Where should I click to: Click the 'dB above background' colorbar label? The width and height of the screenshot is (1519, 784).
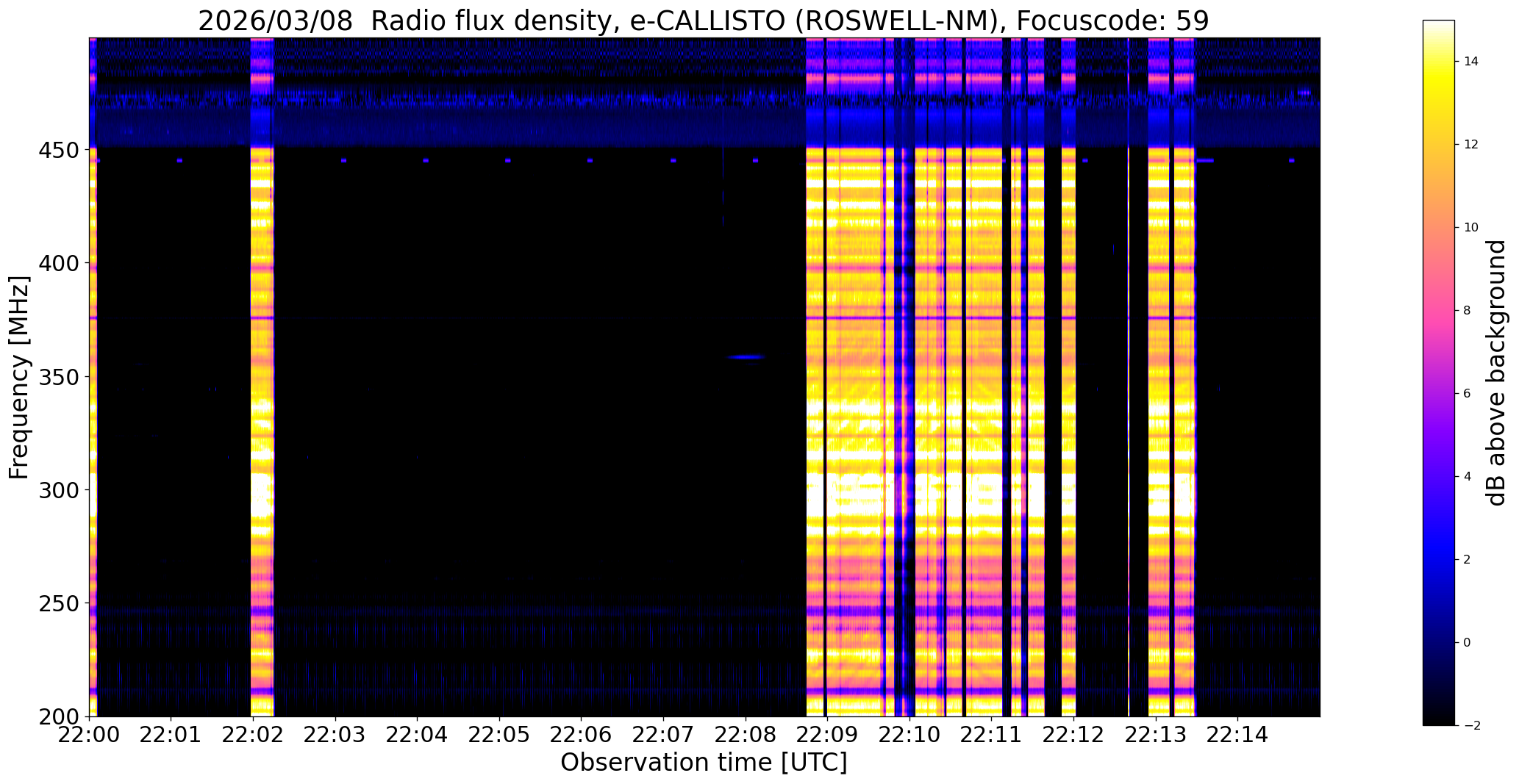coord(1496,373)
